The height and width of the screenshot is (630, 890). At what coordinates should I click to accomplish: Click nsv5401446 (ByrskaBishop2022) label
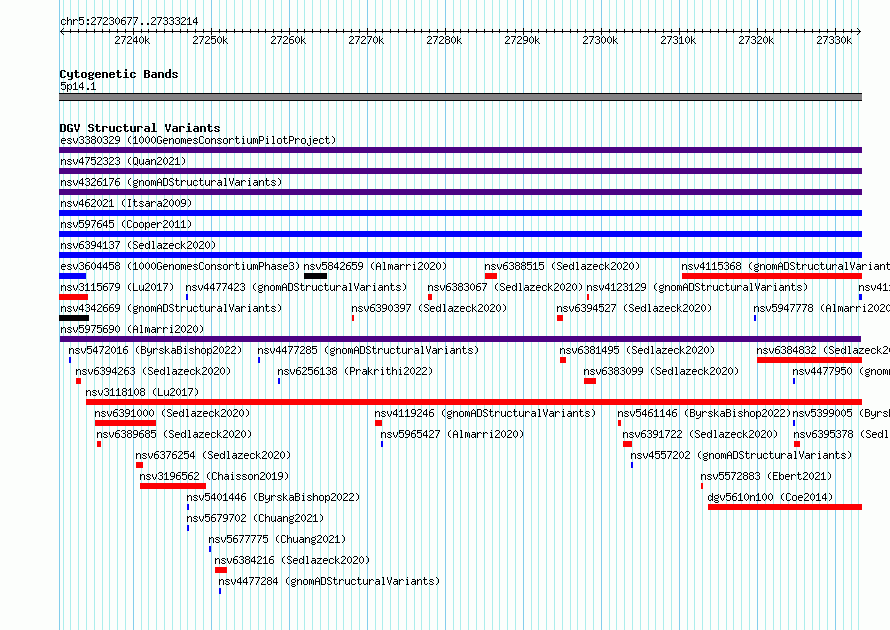click(273, 497)
